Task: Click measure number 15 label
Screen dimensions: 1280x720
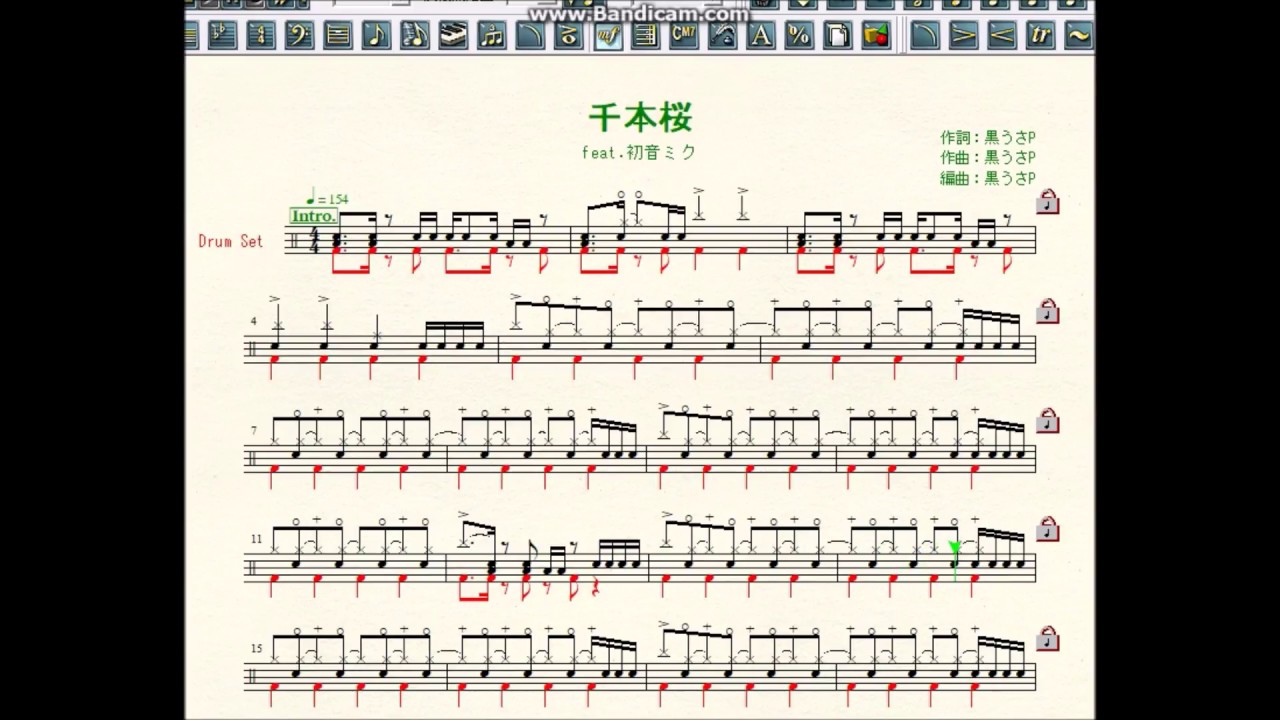Action: click(256, 648)
